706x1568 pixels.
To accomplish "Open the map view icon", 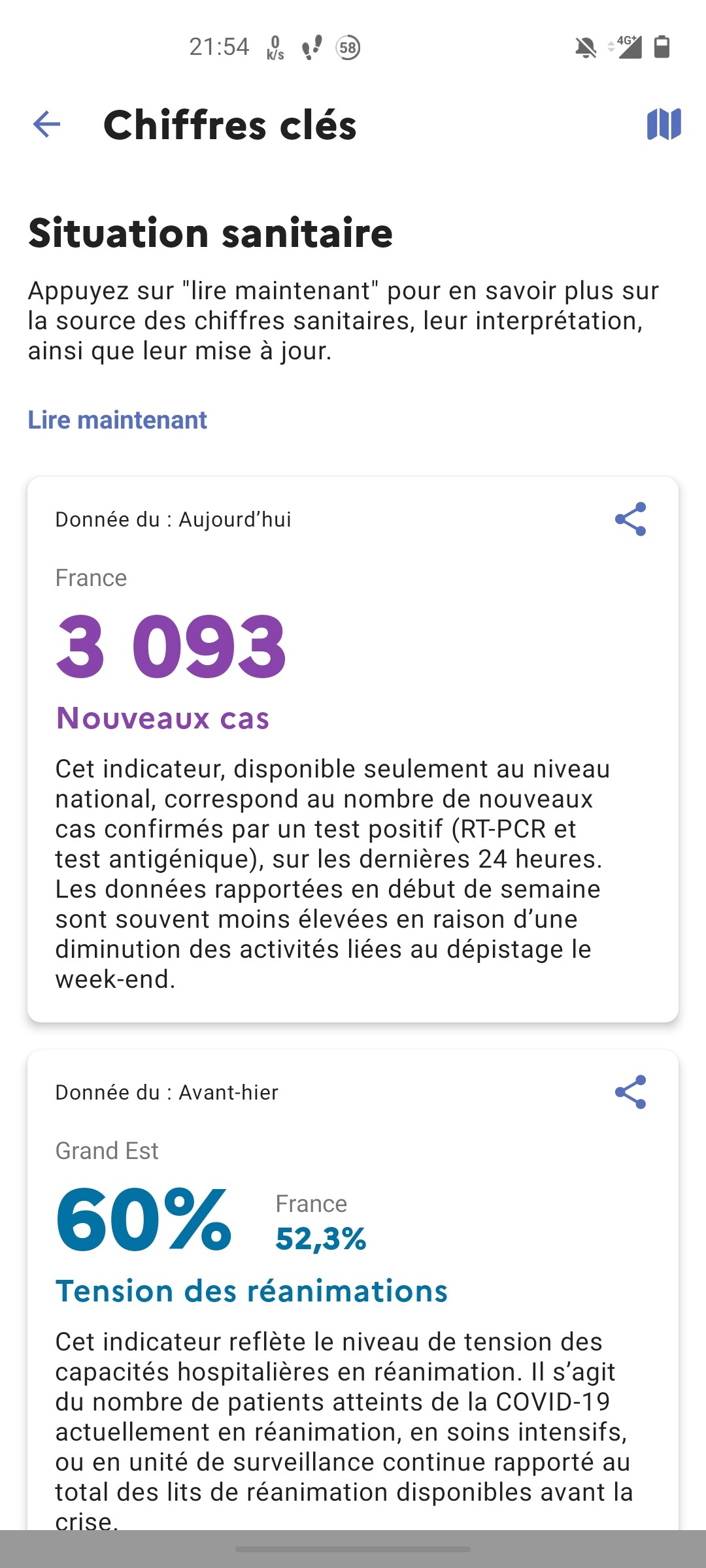I will (x=664, y=124).
